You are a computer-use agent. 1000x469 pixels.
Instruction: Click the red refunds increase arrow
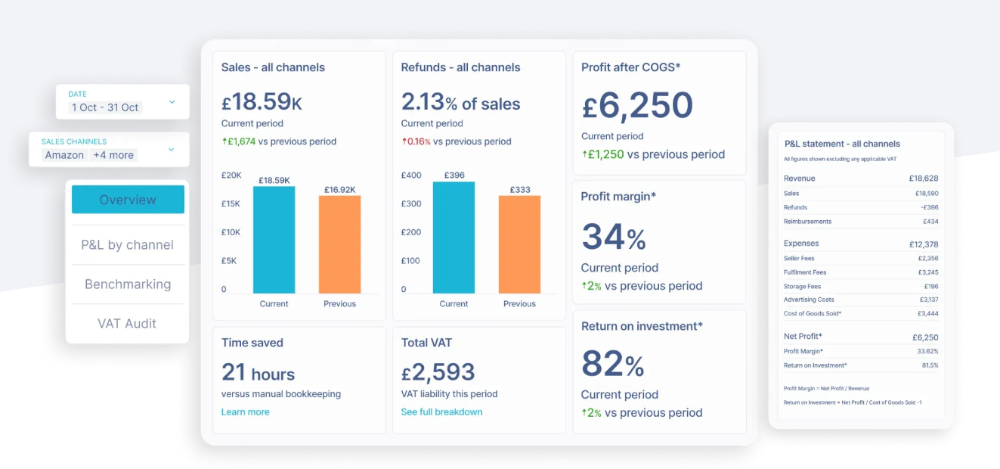[x=403, y=141]
